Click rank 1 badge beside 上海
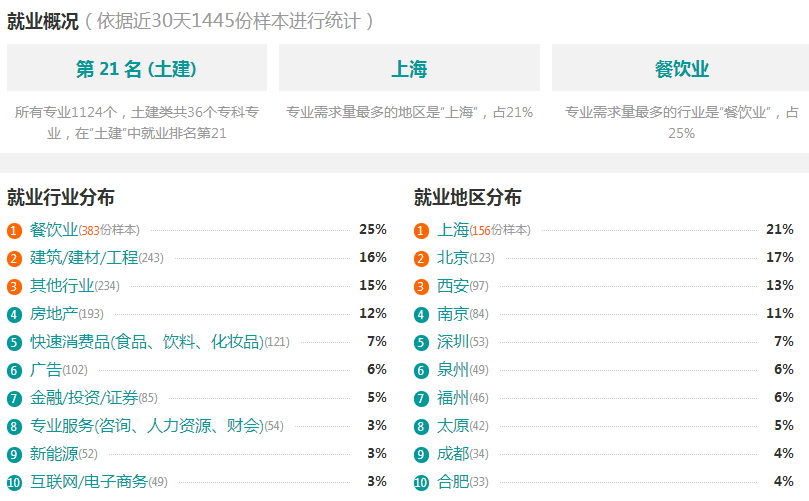 click(422, 230)
